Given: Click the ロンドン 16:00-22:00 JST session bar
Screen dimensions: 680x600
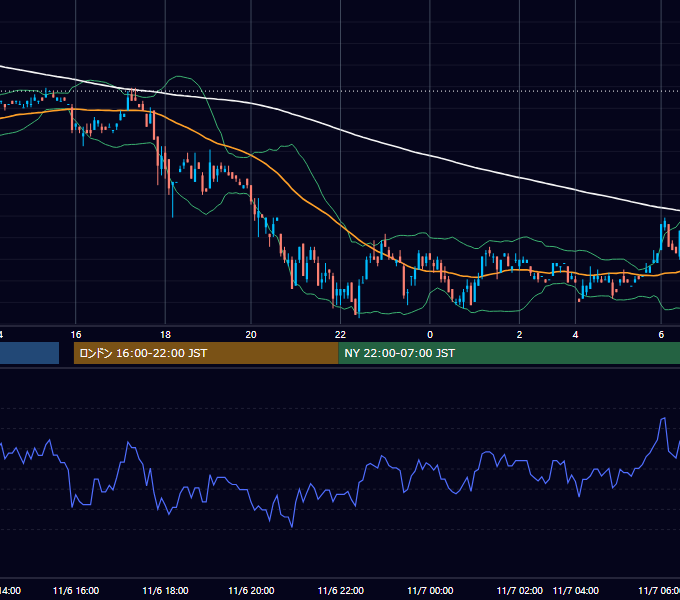Looking at the screenshot, I should (206, 353).
